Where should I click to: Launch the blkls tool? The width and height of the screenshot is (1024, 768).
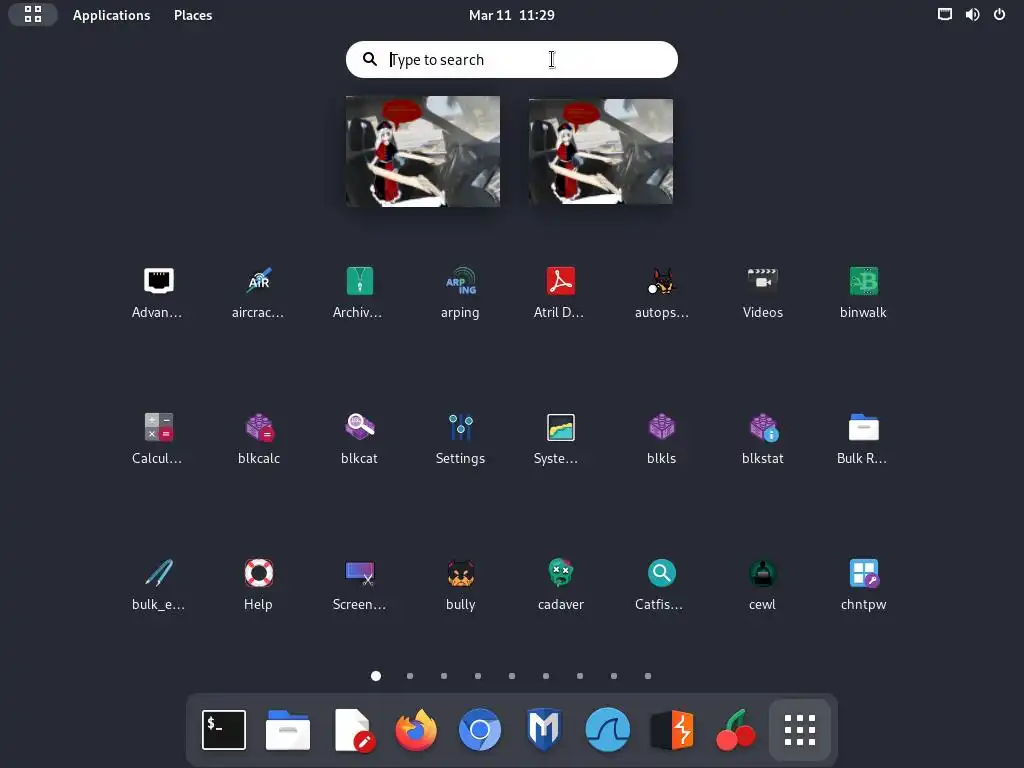pyautogui.click(x=662, y=428)
